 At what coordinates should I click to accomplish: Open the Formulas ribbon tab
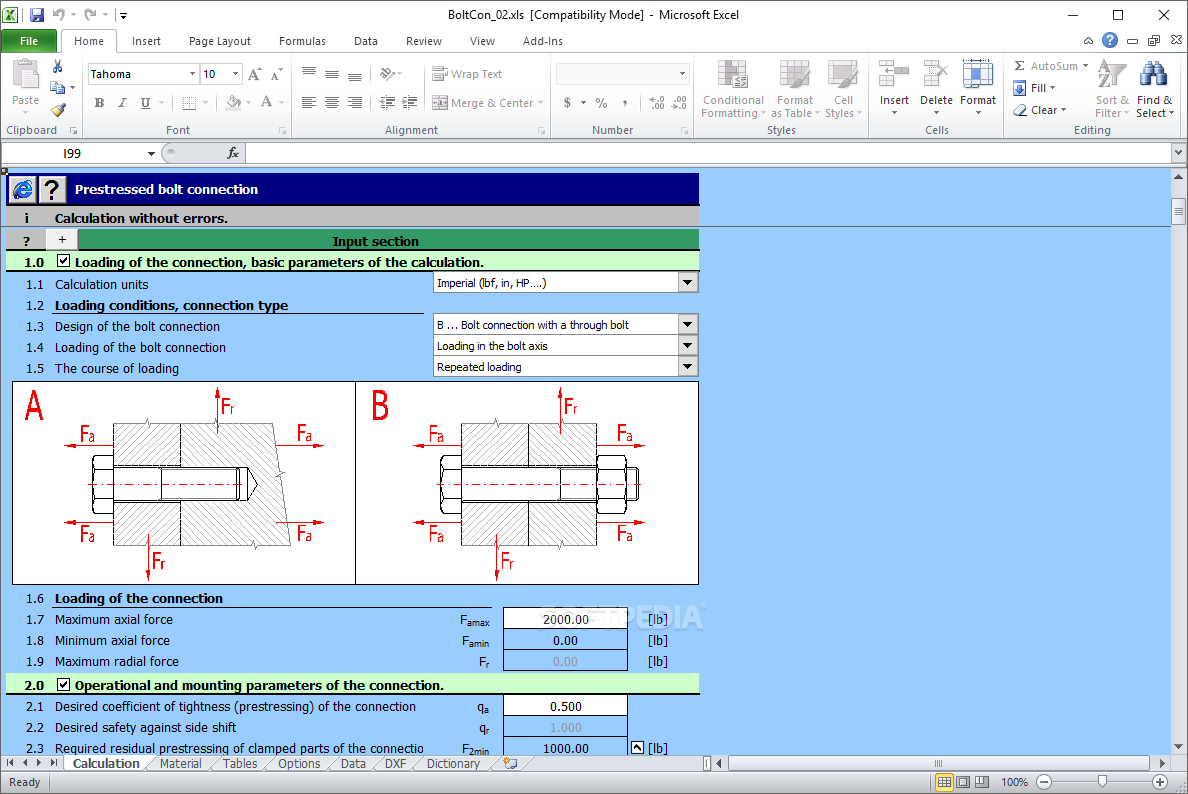pyautogui.click(x=302, y=41)
